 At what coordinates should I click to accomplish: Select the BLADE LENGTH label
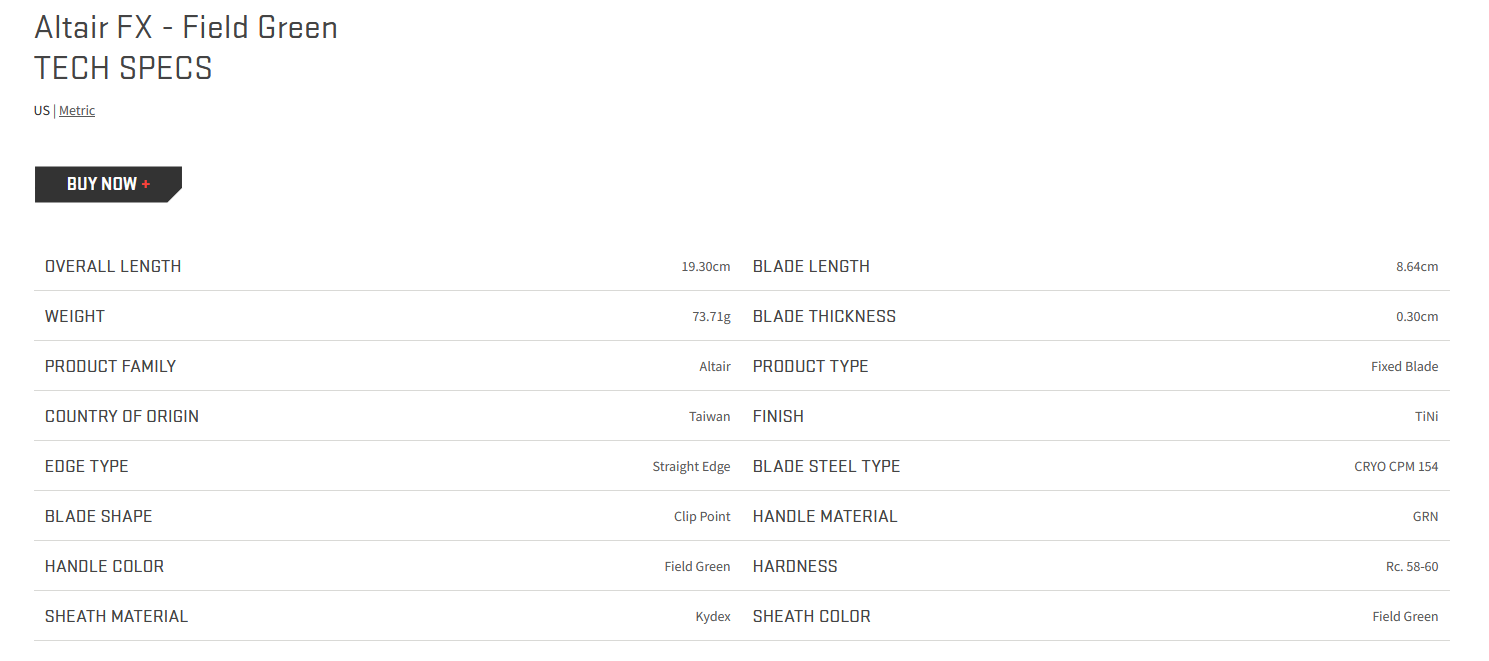811,266
